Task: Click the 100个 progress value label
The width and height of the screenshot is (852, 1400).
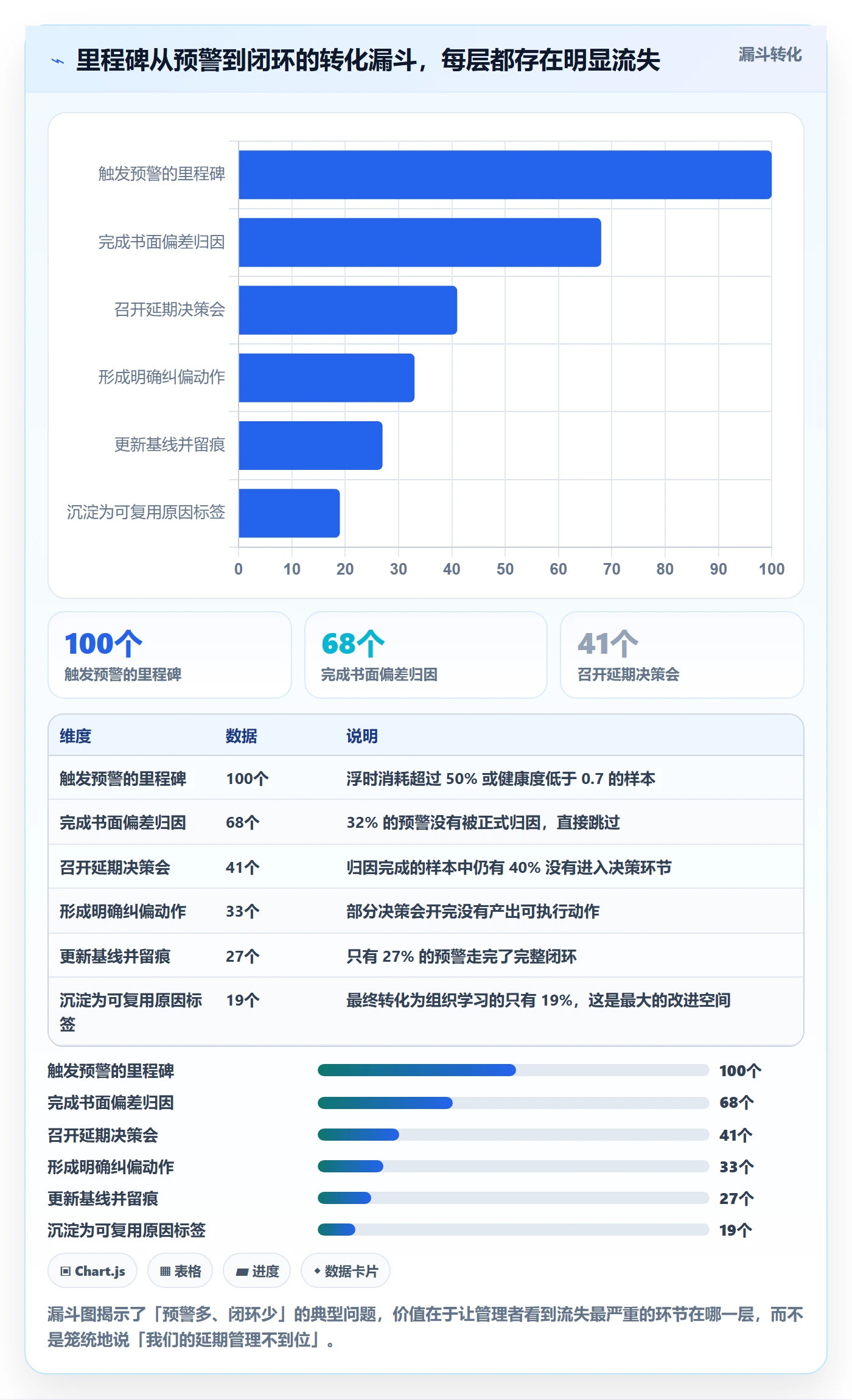Action: [x=740, y=1071]
